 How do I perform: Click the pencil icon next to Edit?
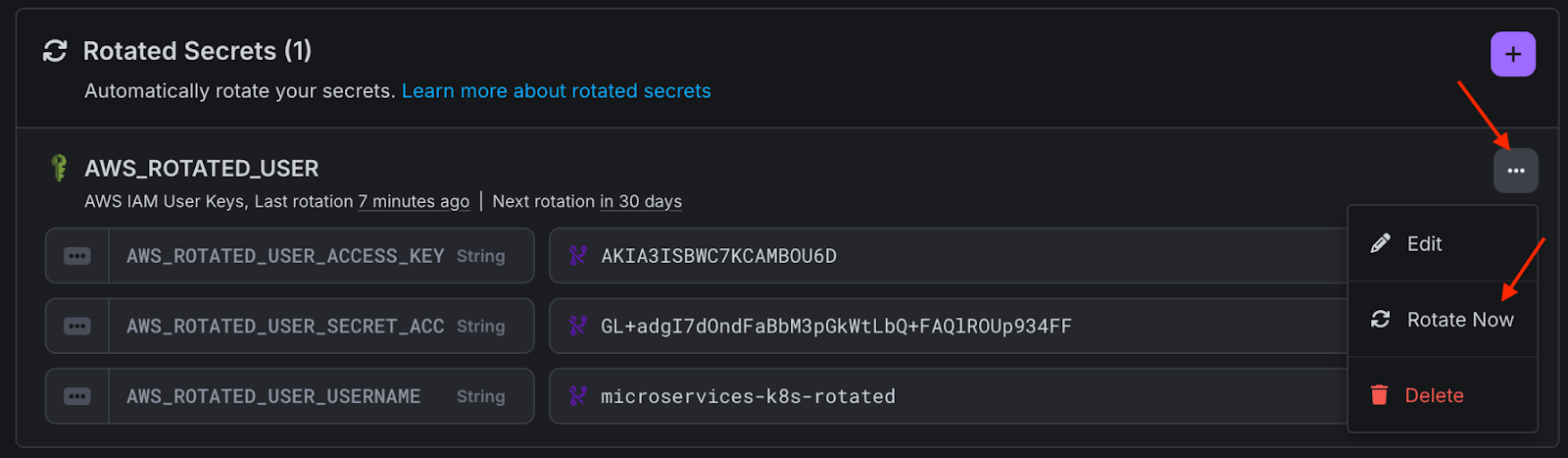1380,243
